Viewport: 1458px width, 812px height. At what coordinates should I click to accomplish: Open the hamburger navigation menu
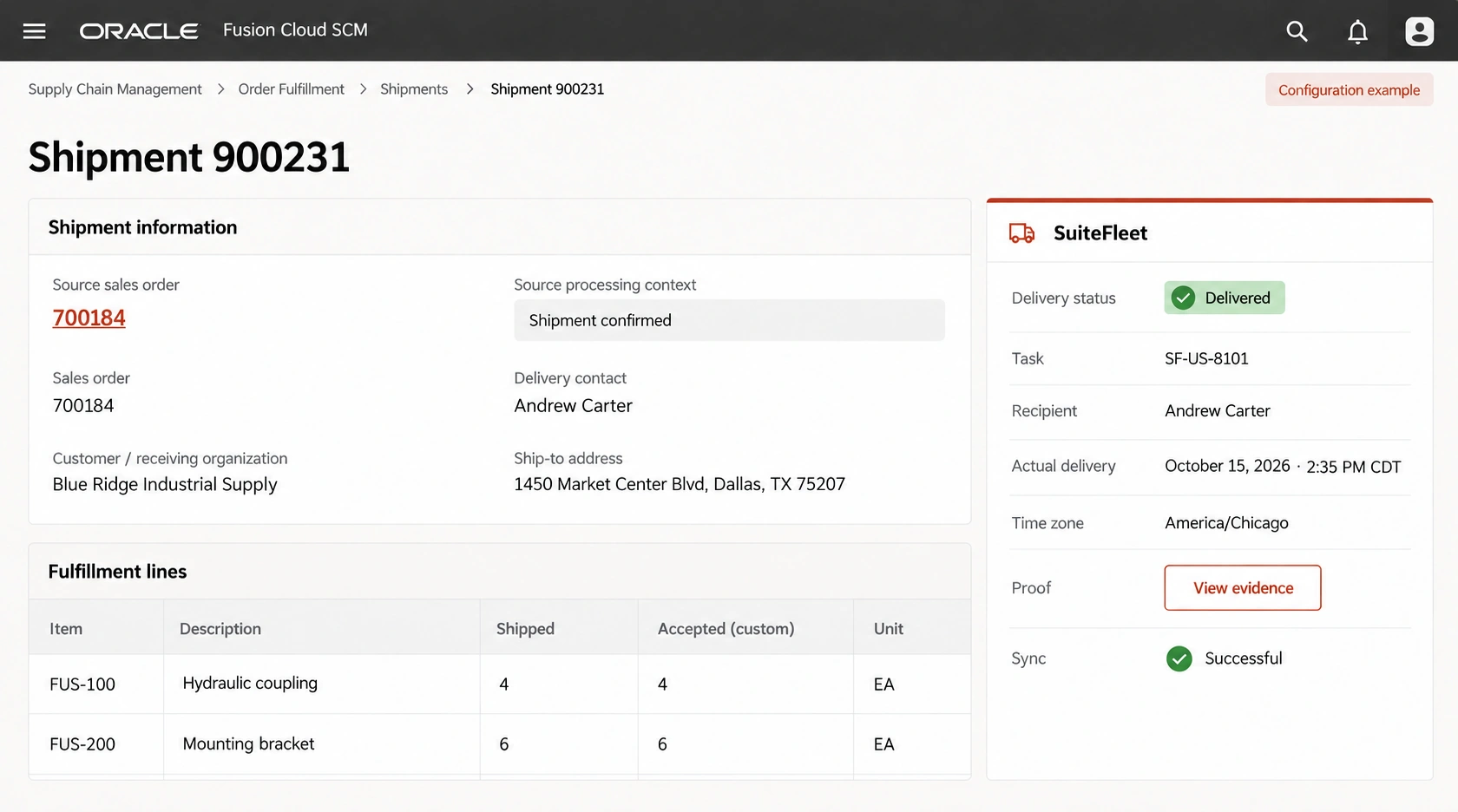tap(35, 31)
